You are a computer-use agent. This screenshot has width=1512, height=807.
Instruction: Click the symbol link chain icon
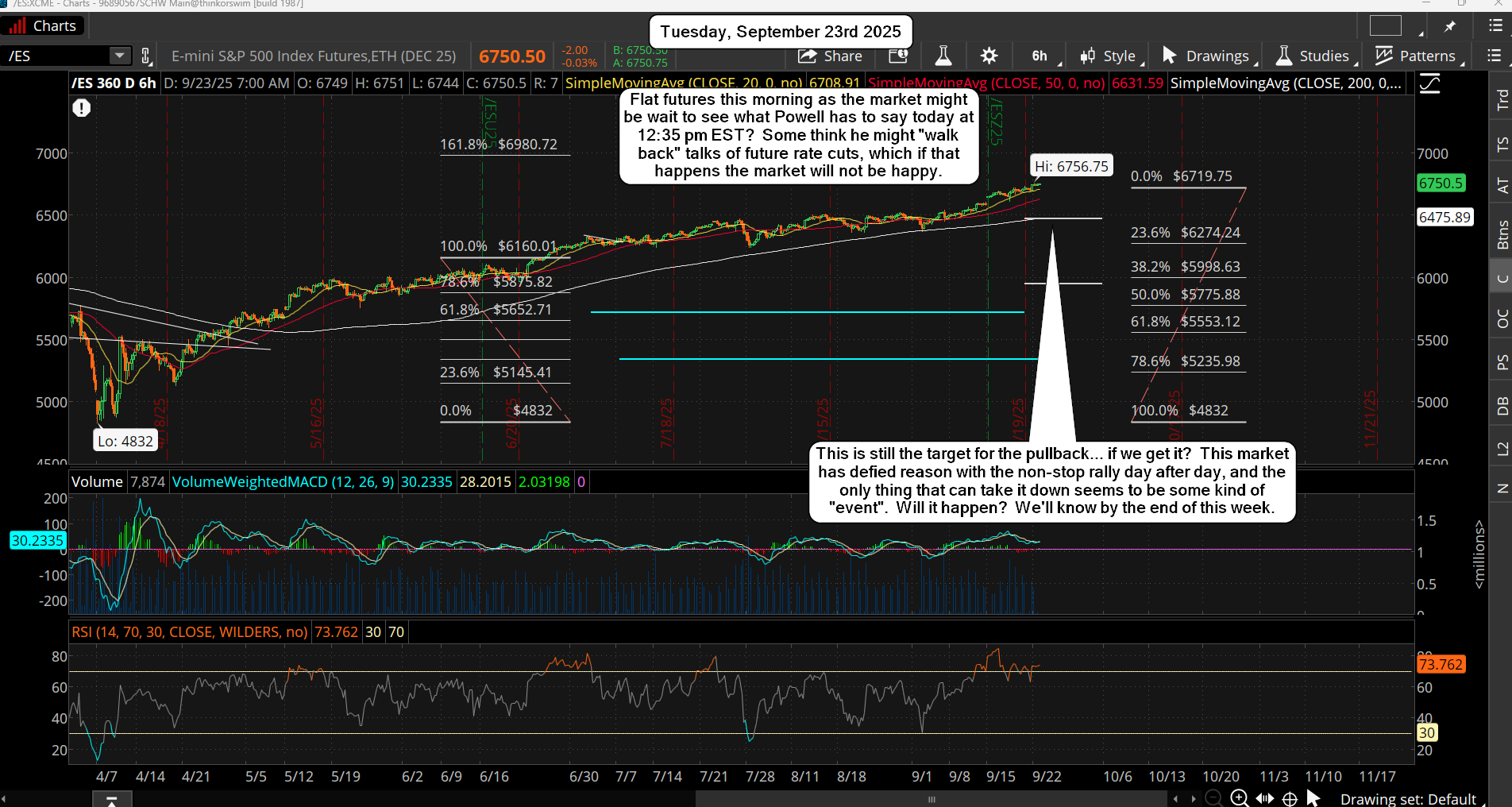146,56
